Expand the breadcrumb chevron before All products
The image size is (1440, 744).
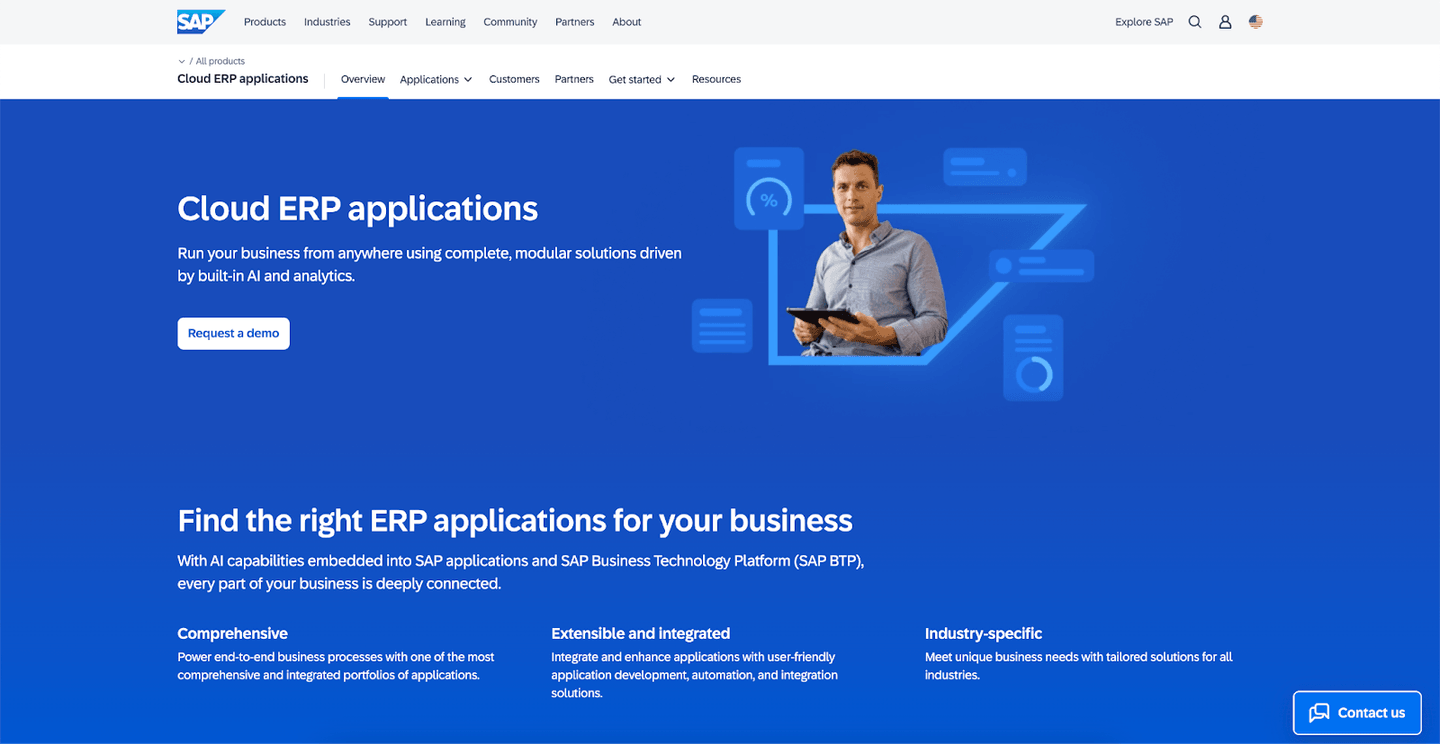[x=181, y=62]
